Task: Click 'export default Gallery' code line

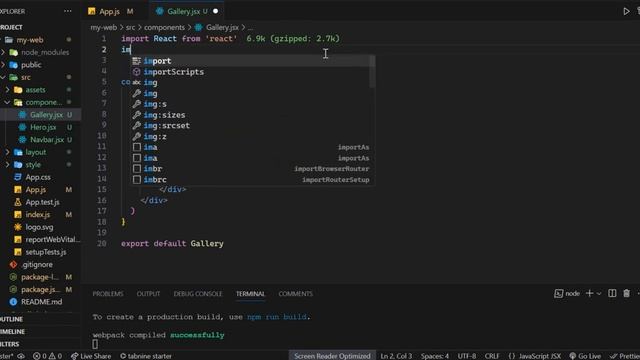Action: click(172, 244)
